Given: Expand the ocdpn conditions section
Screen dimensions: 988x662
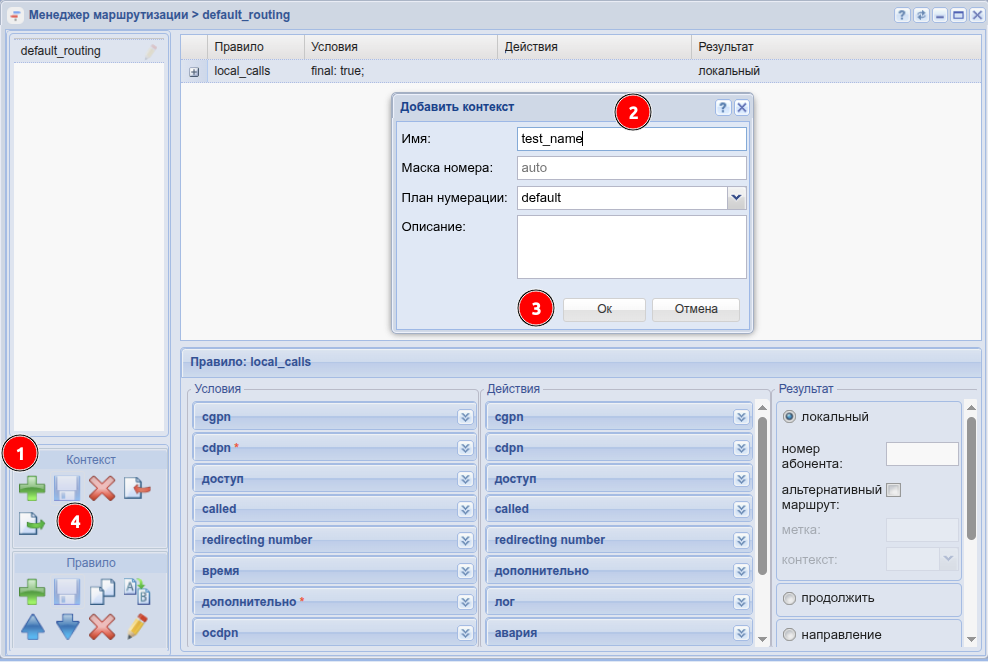Looking at the screenshot, I should (465, 632).
